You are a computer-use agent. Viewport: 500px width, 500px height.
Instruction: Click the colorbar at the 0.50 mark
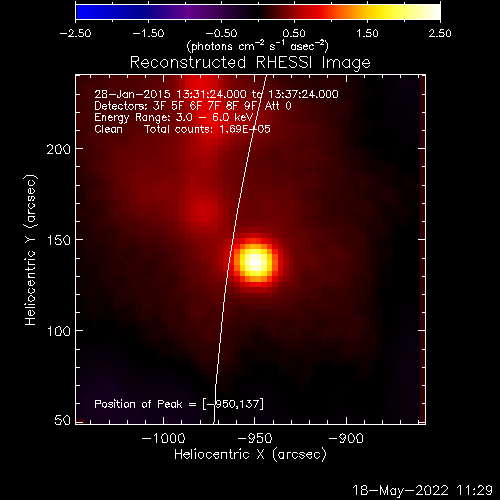coord(295,12)
